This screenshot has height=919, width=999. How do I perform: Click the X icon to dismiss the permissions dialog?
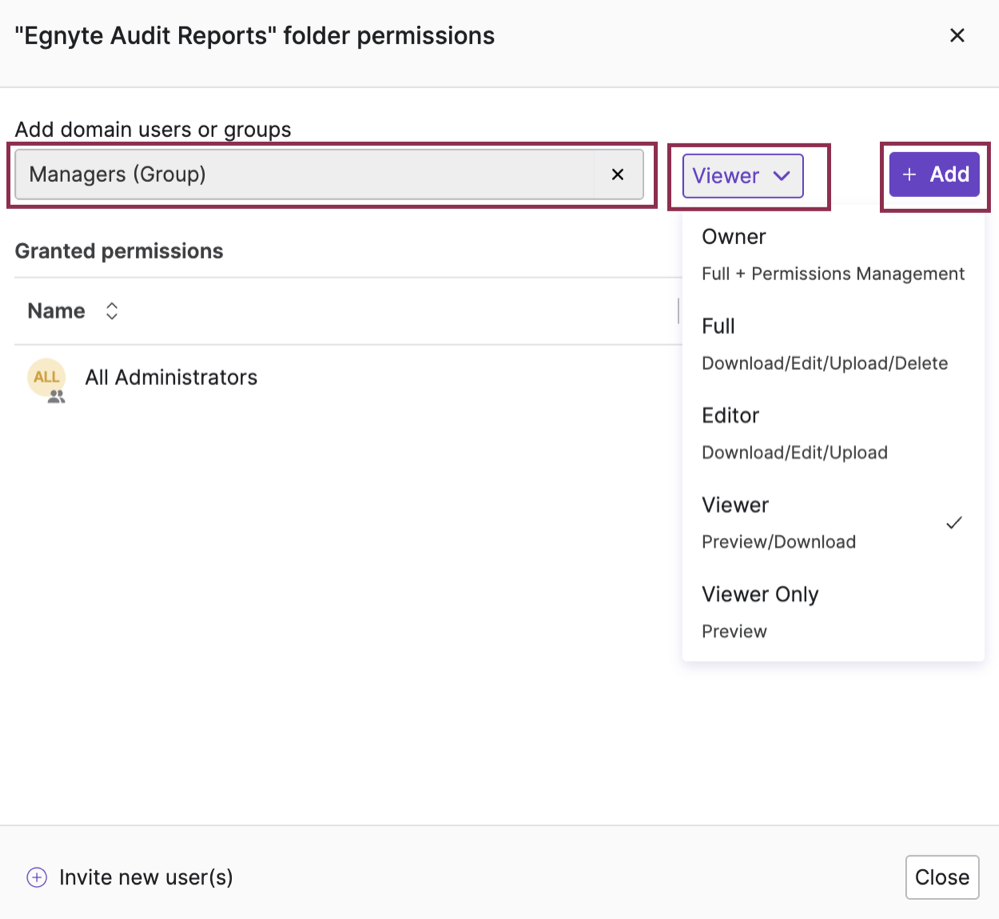coord(957,35)
